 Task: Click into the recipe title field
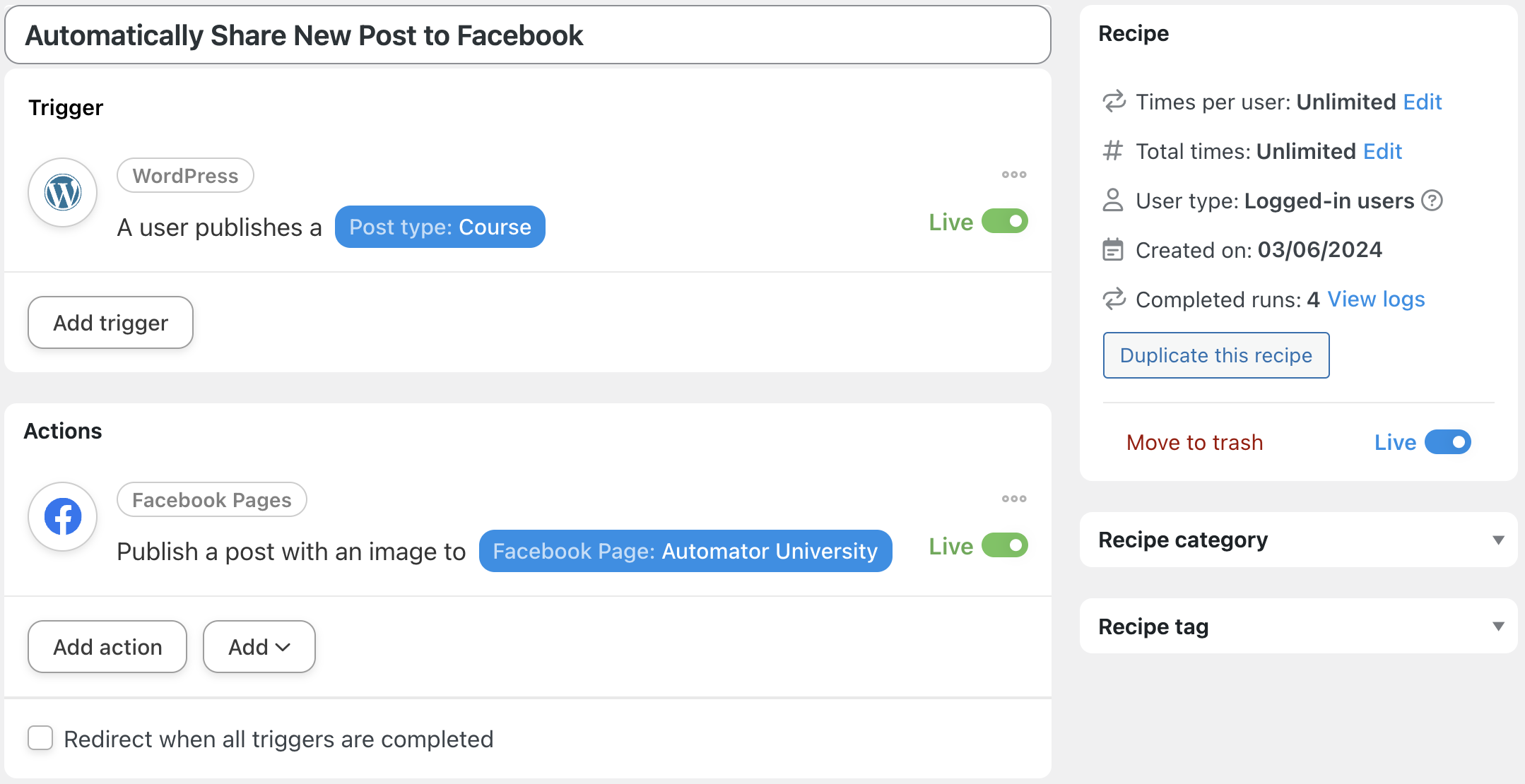tap(527, 35)
